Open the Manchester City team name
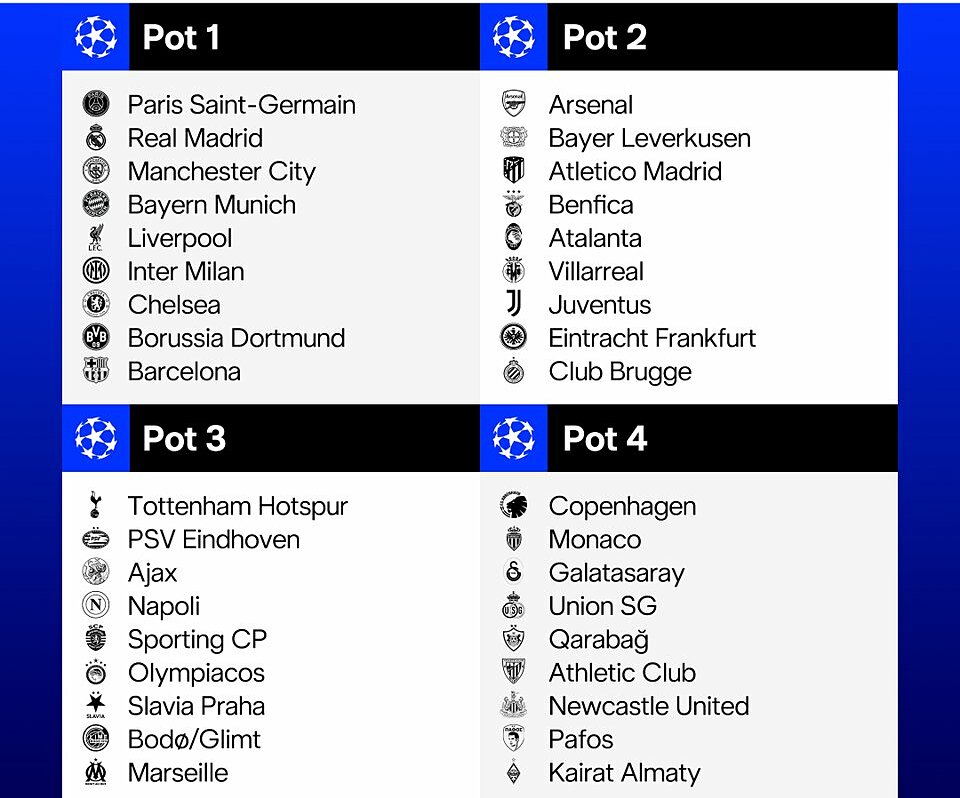Image resolution: width=960 pixels, height=798 pixels. pos(221,171)
